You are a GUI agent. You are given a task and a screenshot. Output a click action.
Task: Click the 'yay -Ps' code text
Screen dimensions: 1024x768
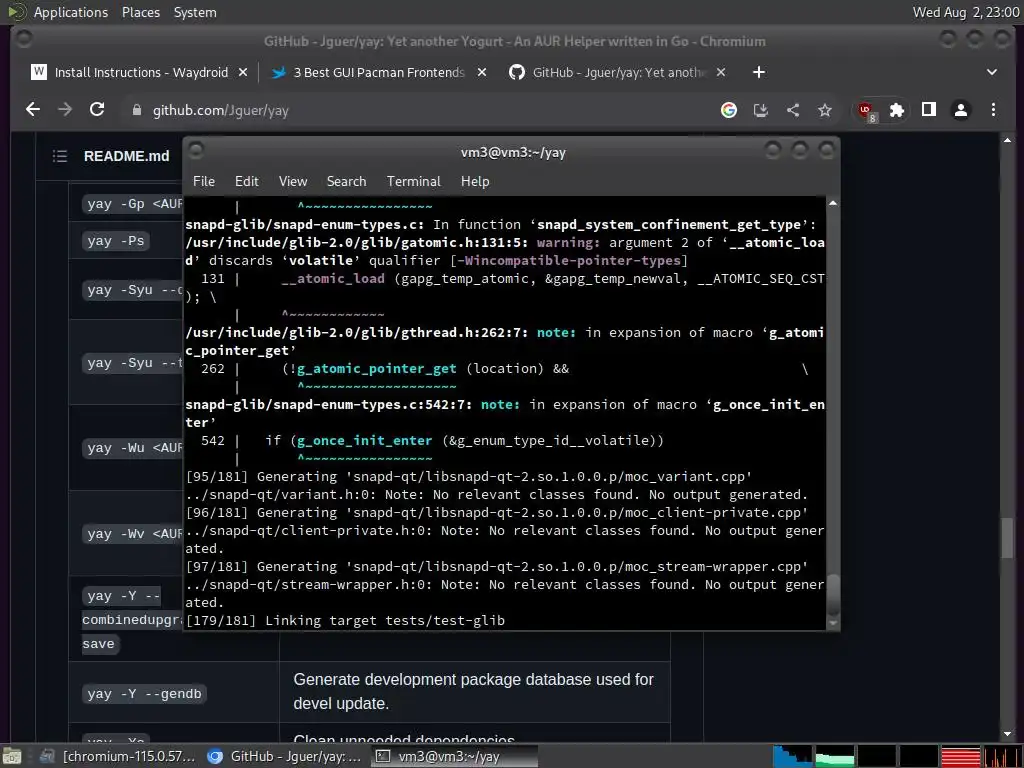(116, 241)
